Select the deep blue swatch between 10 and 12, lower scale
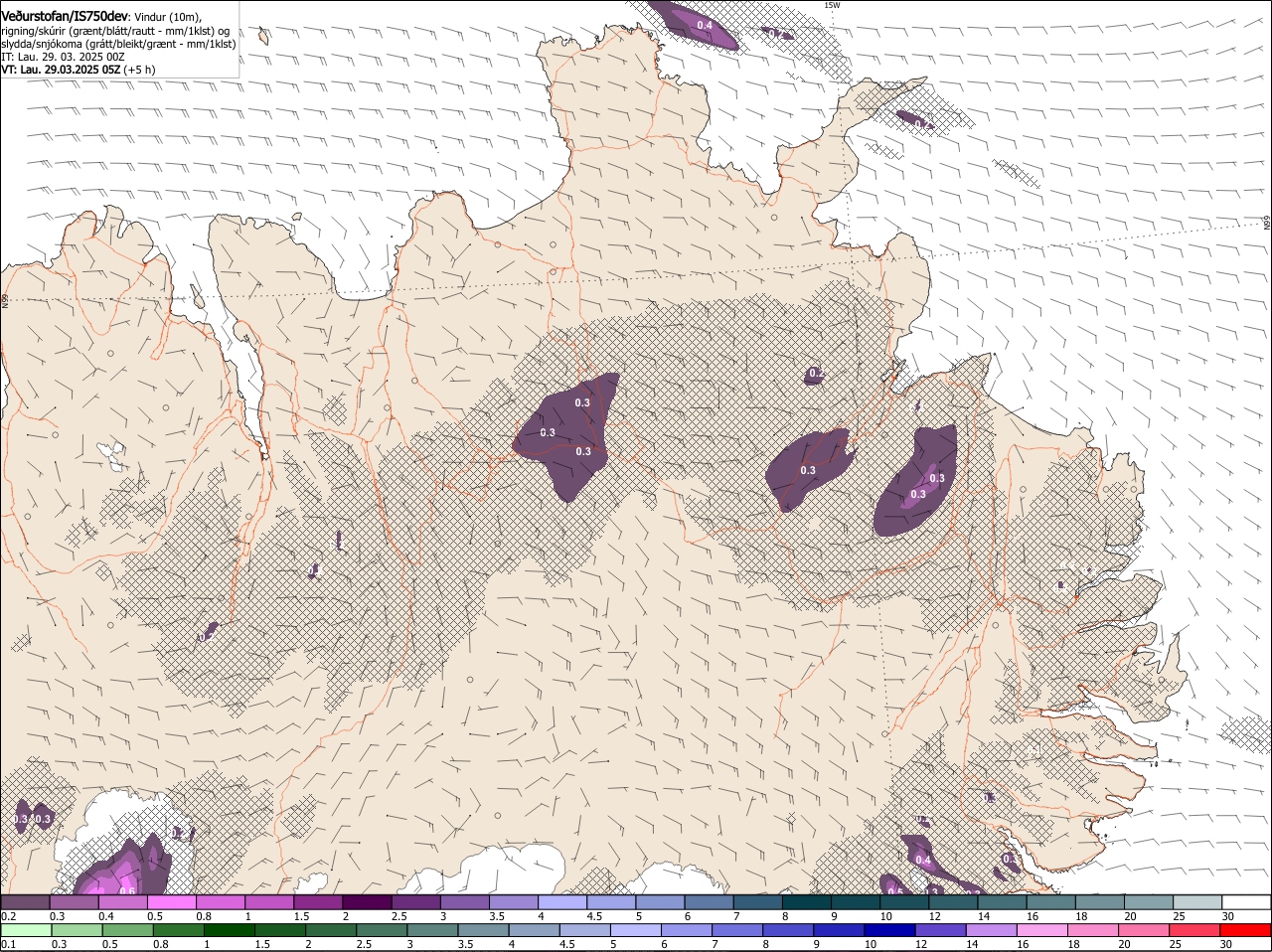 click(x=889, y=930)
